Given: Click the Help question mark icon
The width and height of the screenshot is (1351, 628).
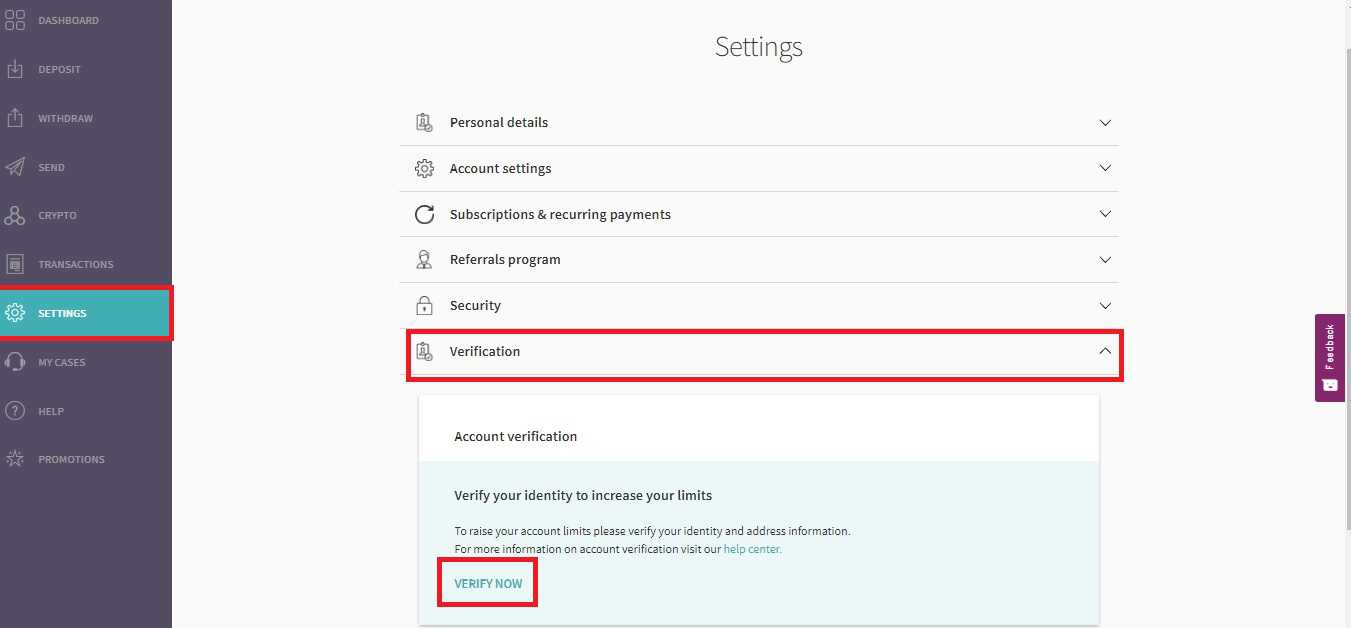Looking at the screenshot, I should point(15,411).
